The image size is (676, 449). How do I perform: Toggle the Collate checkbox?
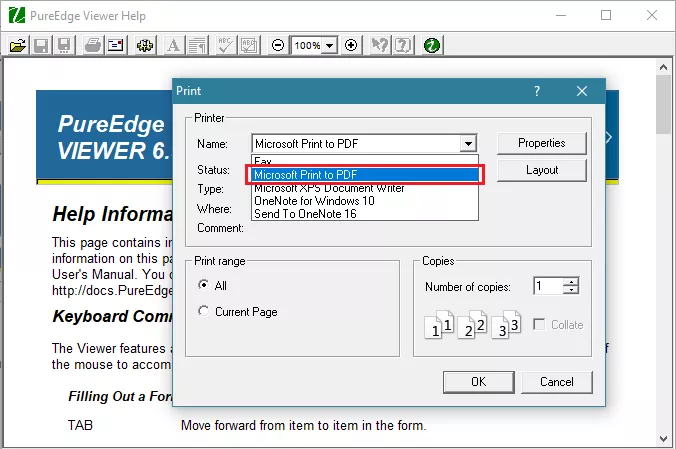click(558, 324)
